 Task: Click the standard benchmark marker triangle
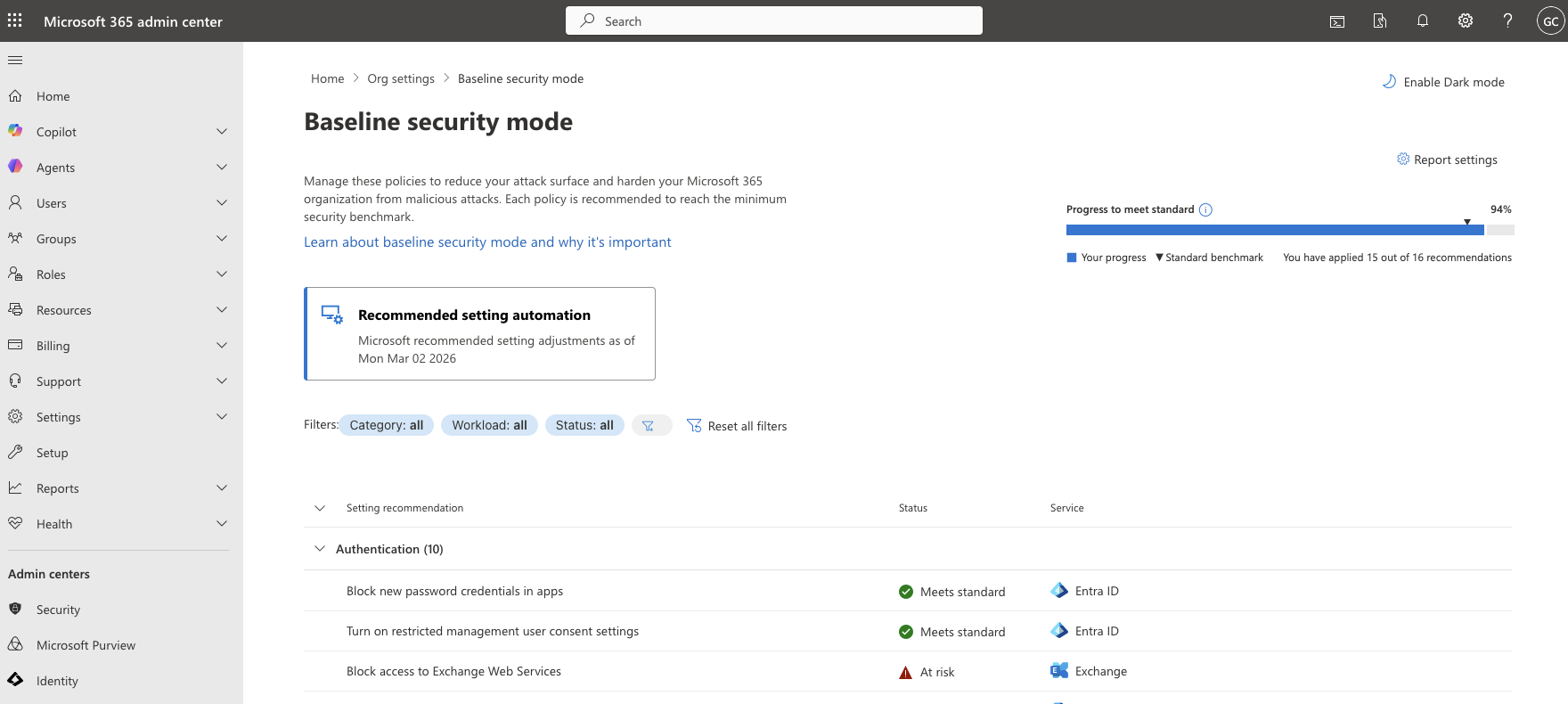[x=1467, y=221]
